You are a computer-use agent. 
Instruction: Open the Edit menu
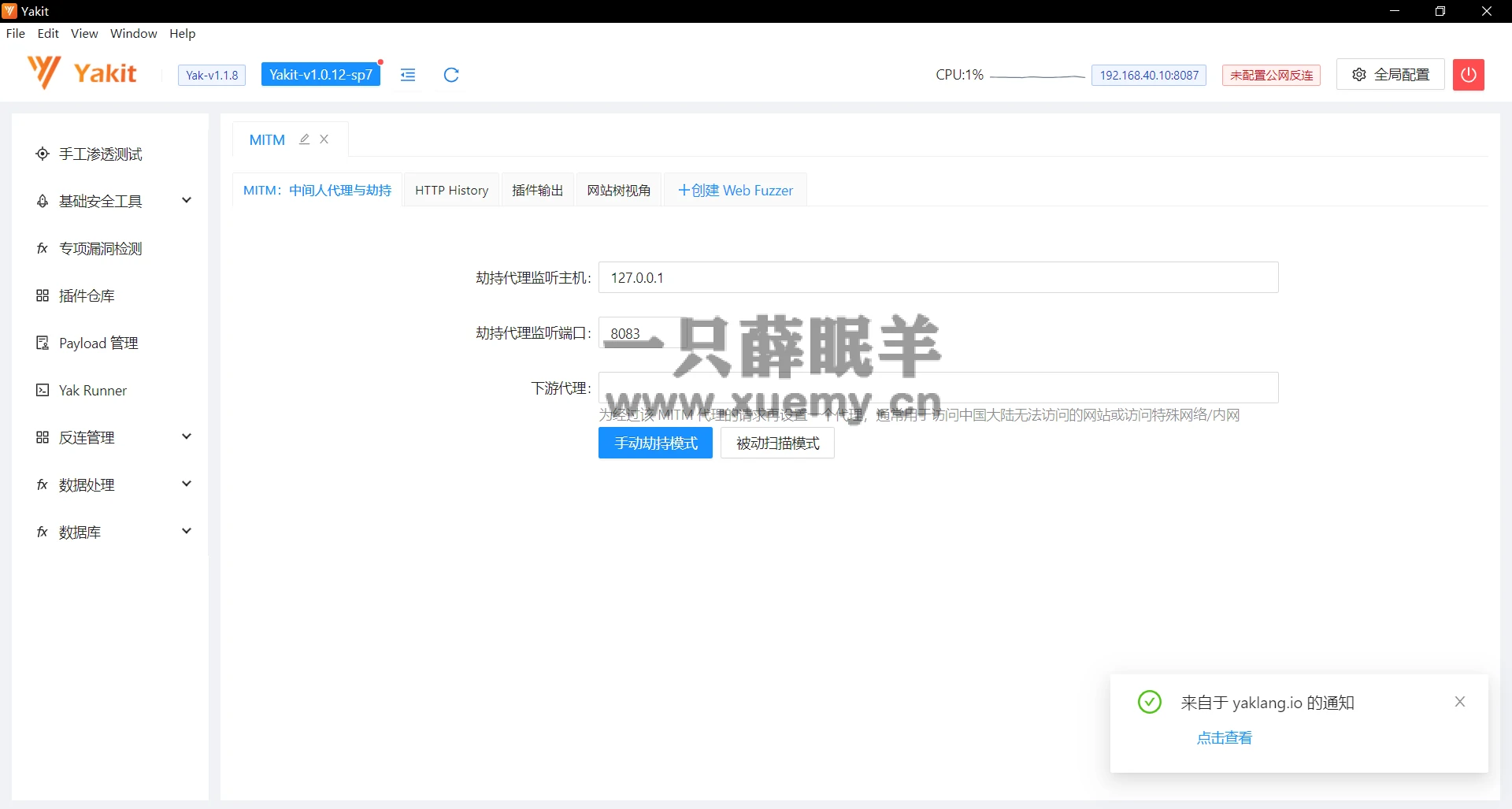[x=48, y=33]
